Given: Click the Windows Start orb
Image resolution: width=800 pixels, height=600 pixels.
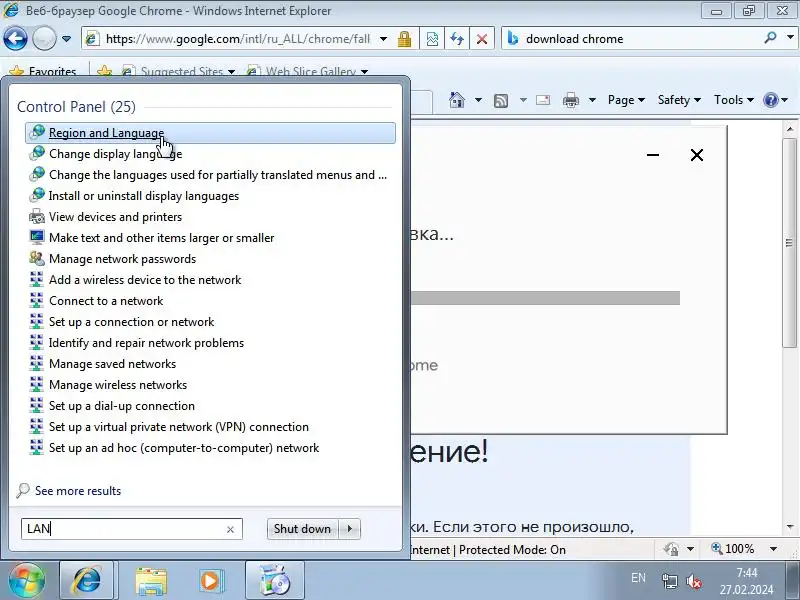Looking at the screenshot, I should (27, 580).
